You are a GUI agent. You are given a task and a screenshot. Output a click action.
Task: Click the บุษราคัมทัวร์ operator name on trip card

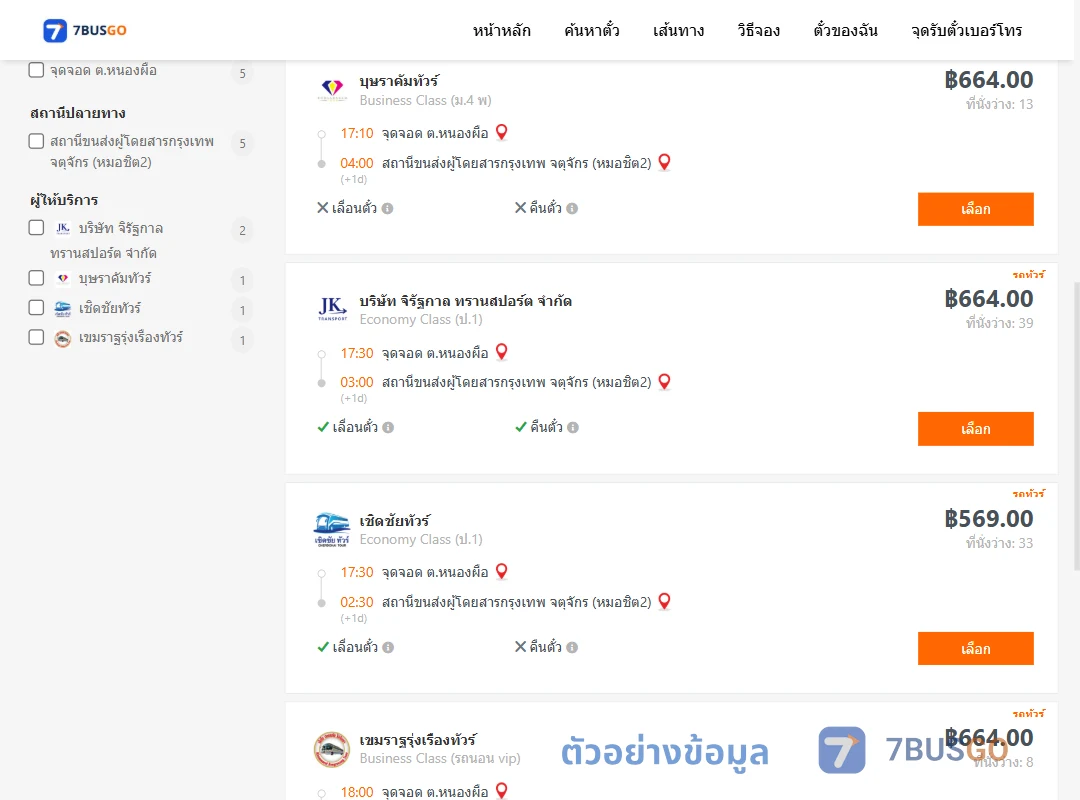click(399, 81)
